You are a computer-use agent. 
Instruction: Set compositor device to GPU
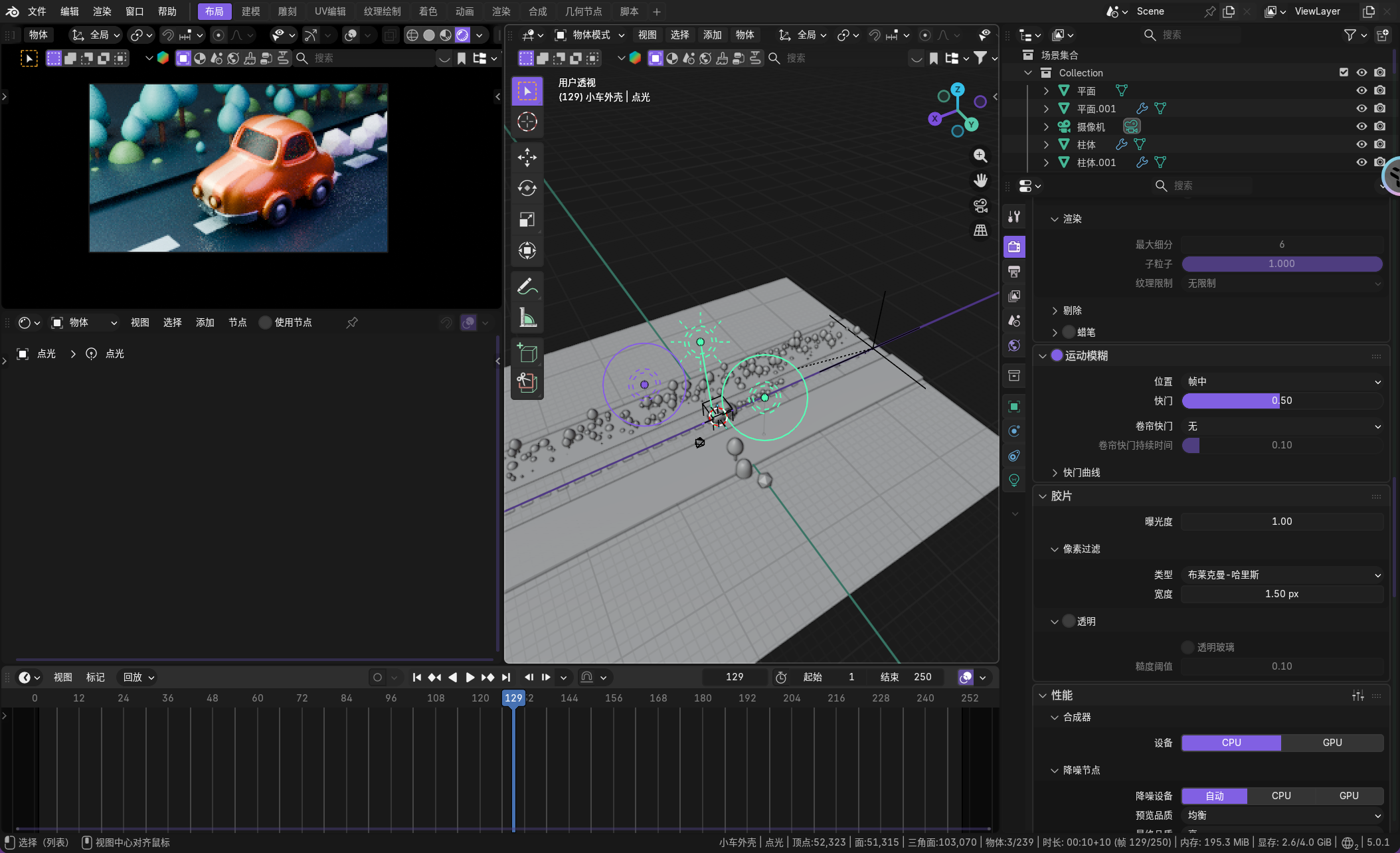click(1332, 743)
